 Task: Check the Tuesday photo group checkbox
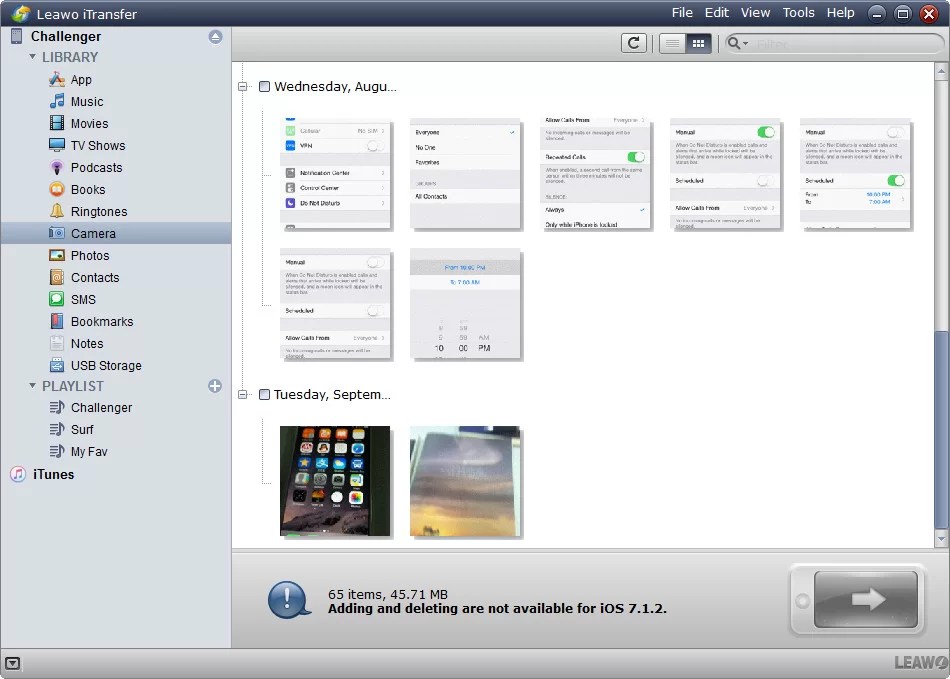(264, 395)
